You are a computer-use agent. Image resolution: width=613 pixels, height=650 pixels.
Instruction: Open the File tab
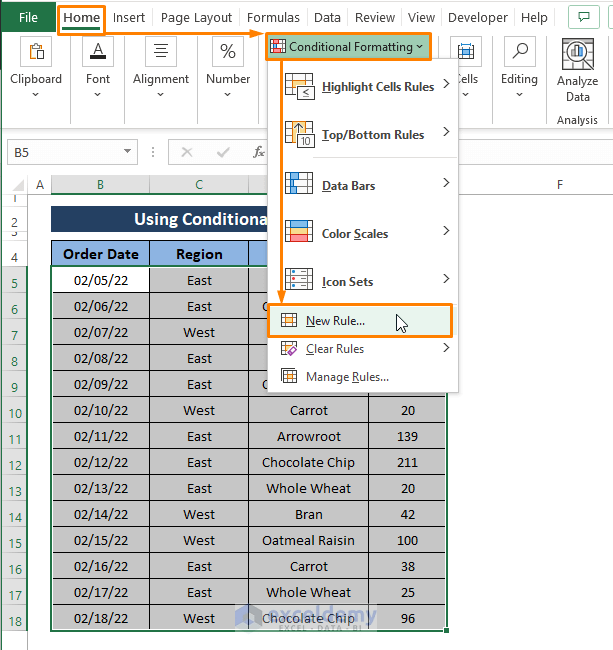pyautogui.click(x=28, y=17)
